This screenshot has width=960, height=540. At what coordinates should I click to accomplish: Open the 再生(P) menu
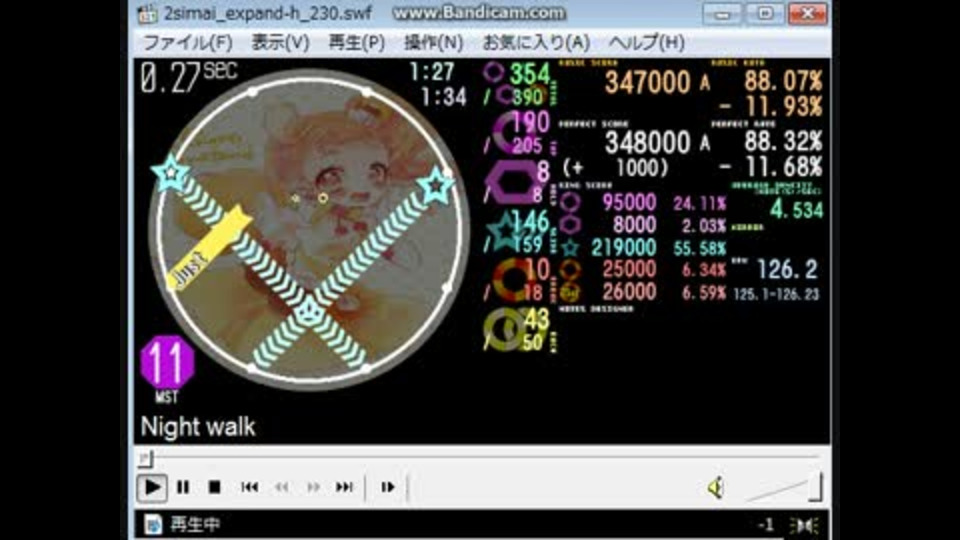click(357, 43)
